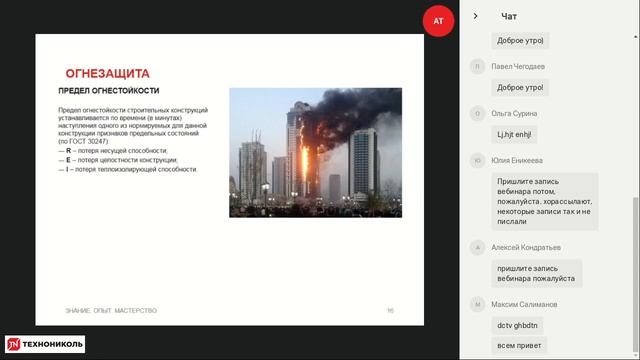Click Юлия Еникеева's avatar in chat
Screen dimensions: 640x360
[x=477, y=160]
